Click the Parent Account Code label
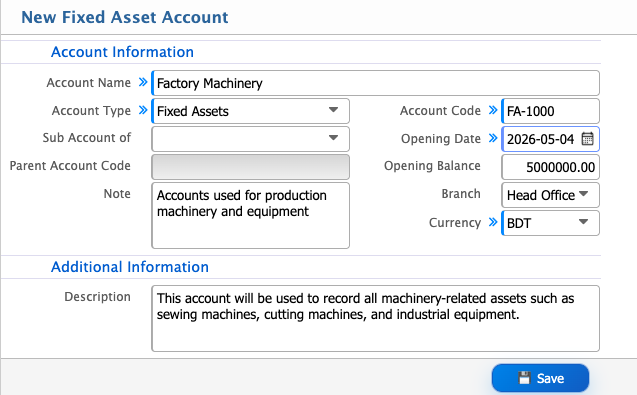637x395 pixels. click(70, 166)
